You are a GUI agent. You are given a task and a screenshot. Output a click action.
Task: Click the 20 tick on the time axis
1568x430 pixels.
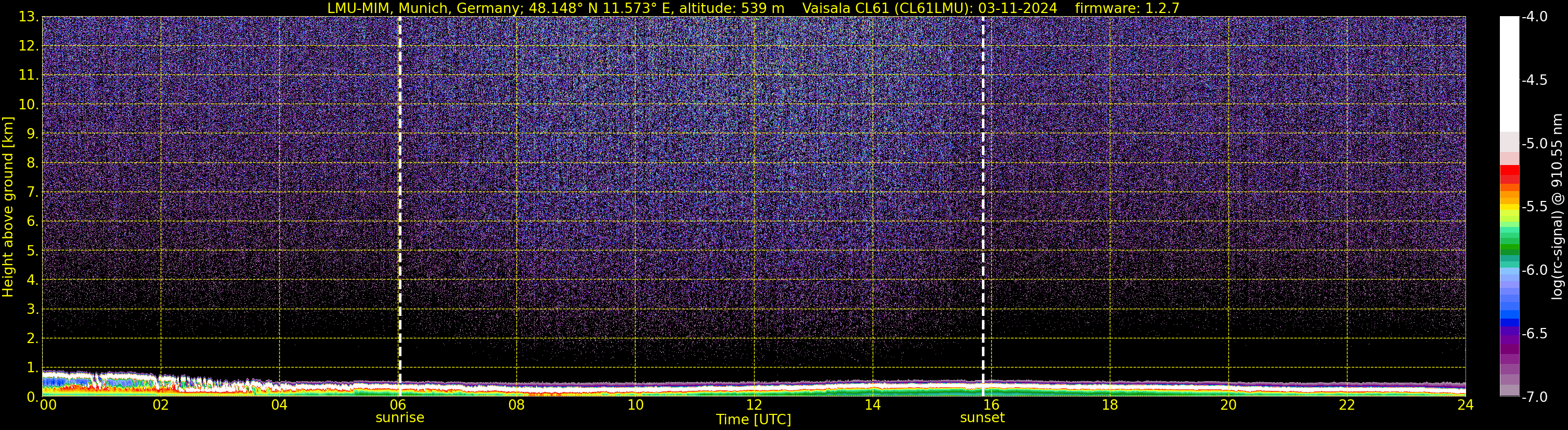click(x=1228, y=405)
